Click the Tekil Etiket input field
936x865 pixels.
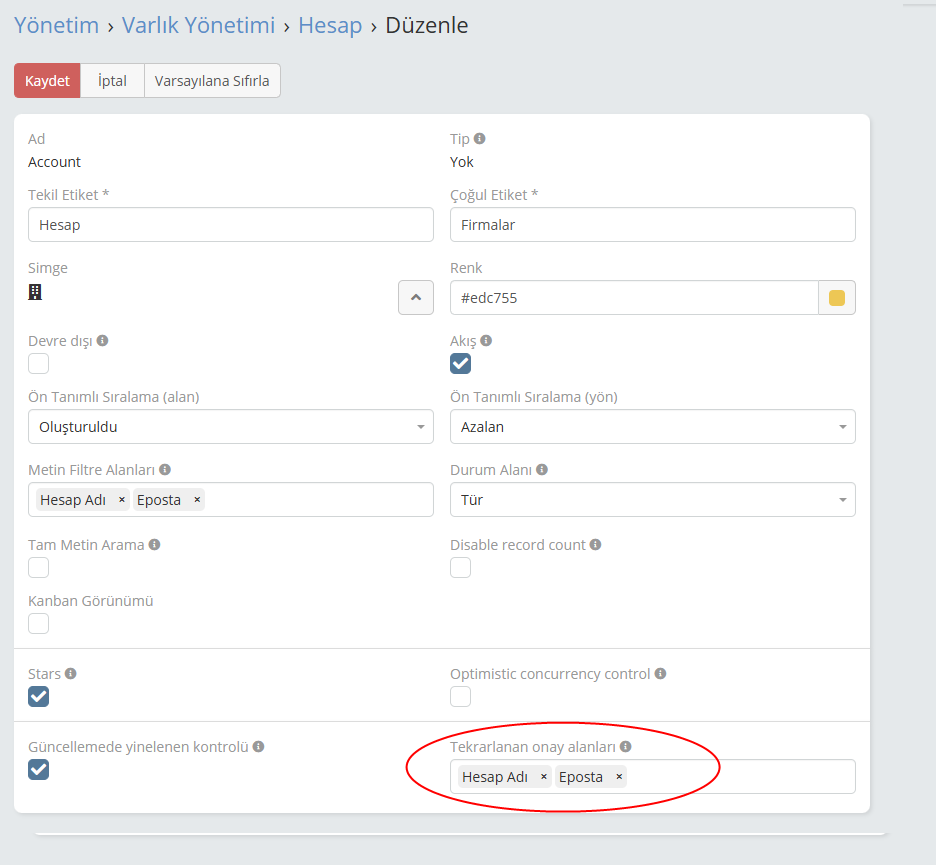231,225
